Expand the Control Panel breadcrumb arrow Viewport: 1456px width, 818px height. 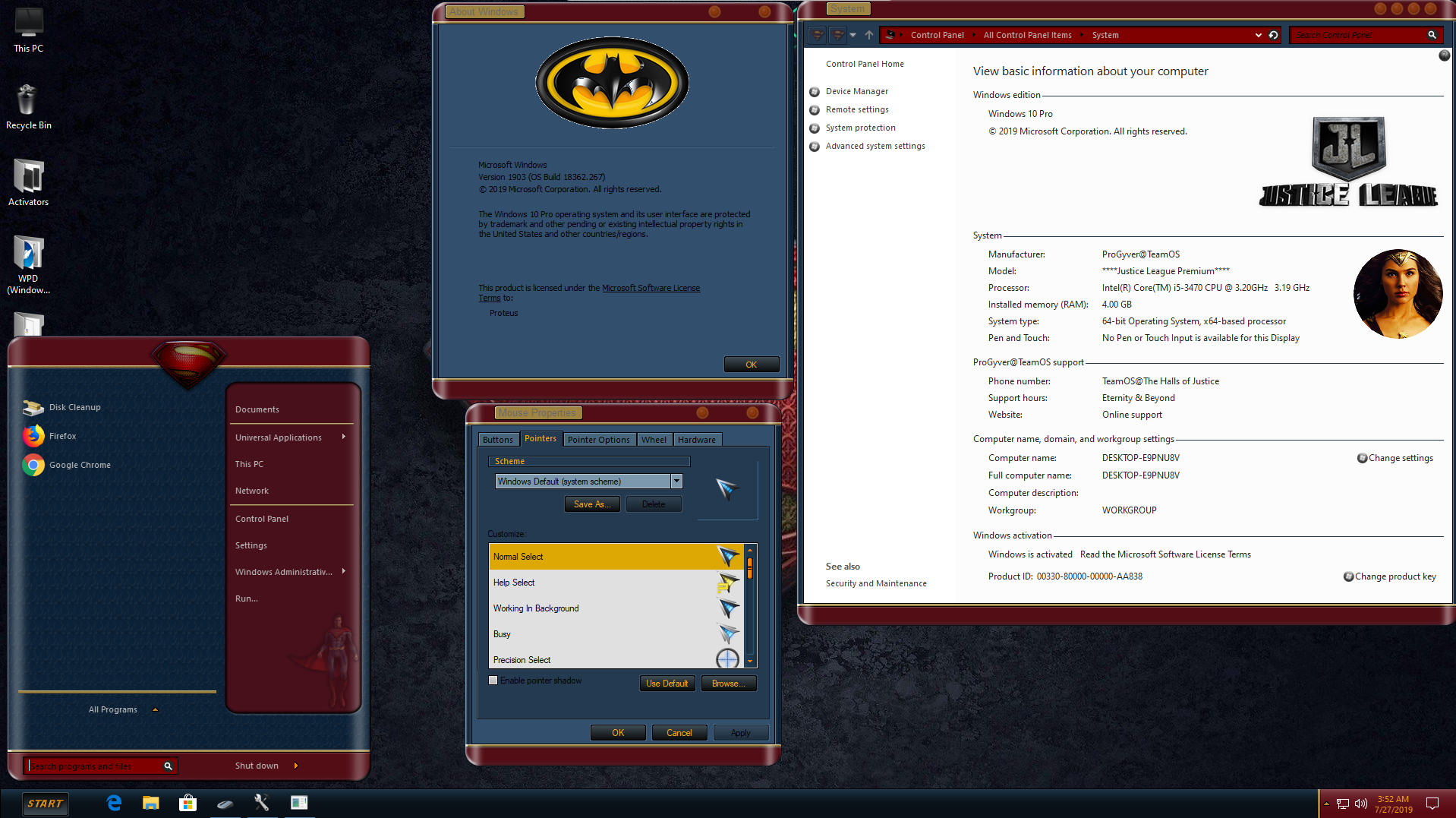[x=974, y=35]
